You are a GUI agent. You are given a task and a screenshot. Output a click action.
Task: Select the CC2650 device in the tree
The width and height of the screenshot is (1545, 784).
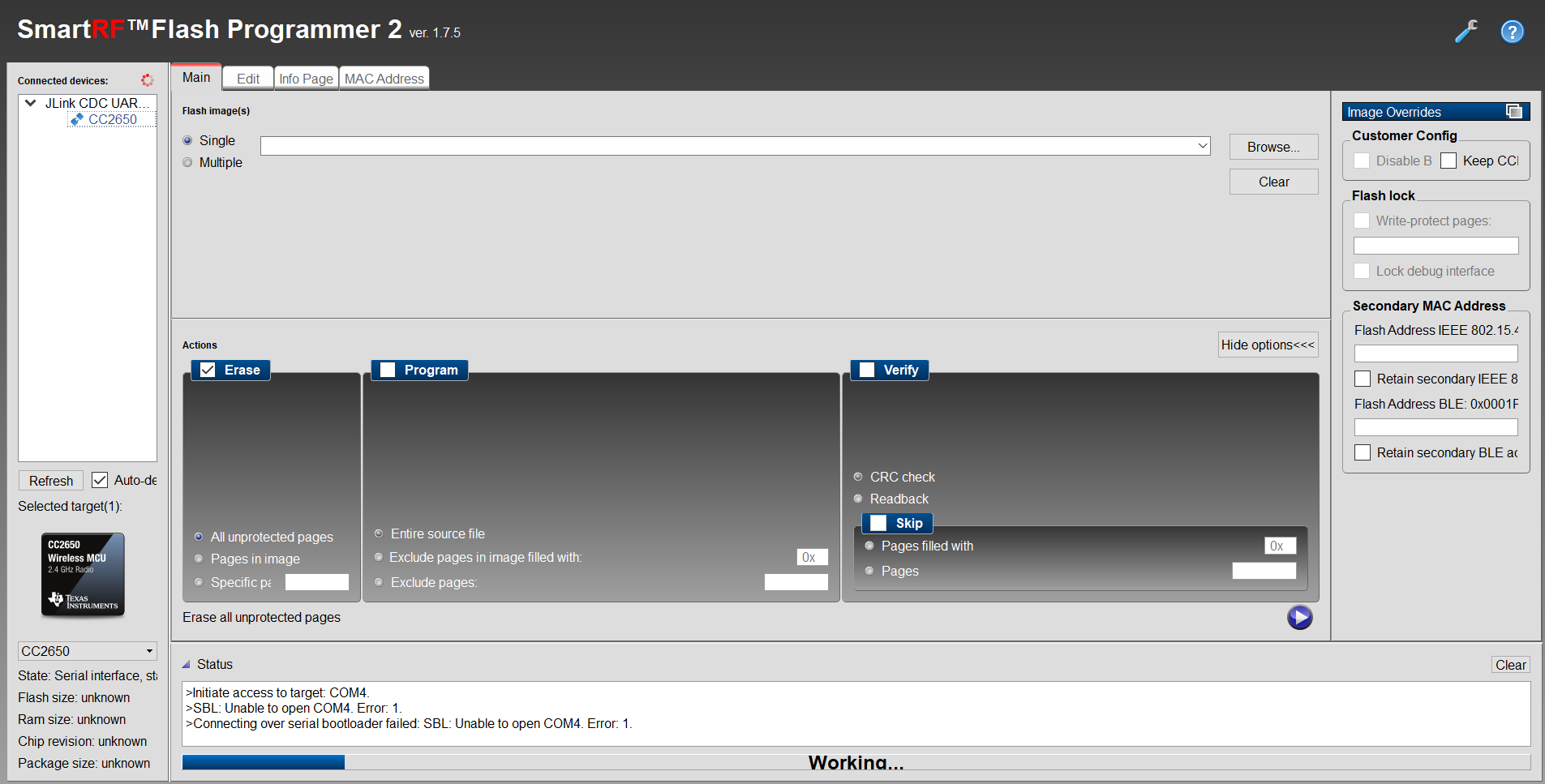click(113, 119)
